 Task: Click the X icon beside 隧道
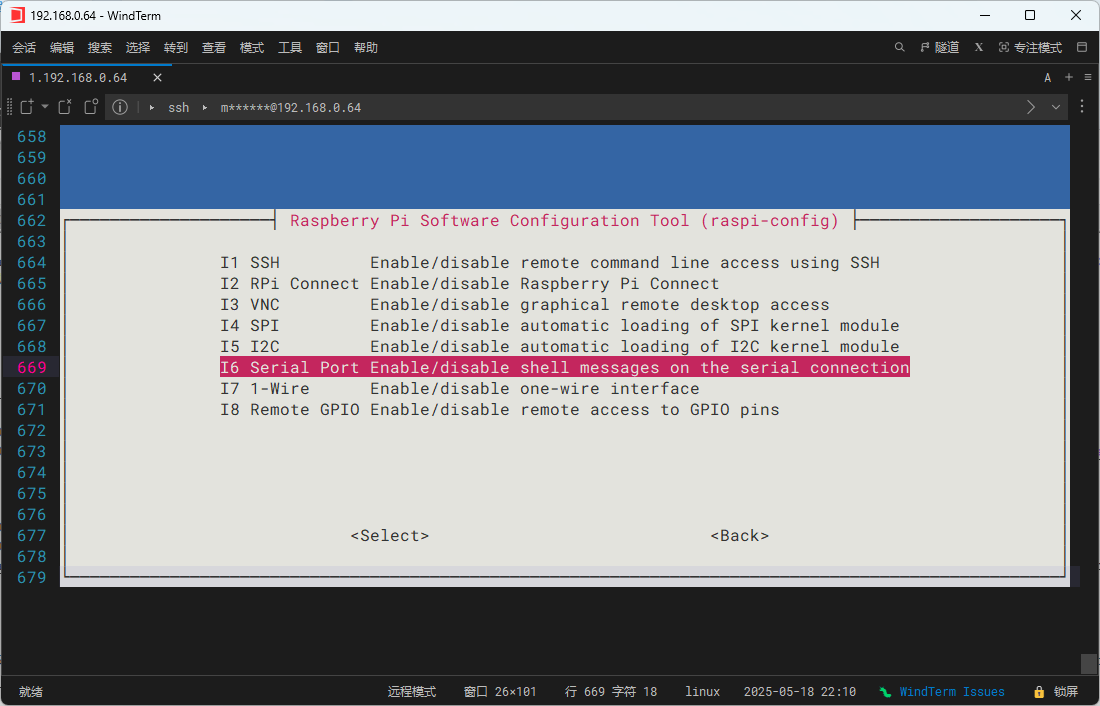coord(979,47)
